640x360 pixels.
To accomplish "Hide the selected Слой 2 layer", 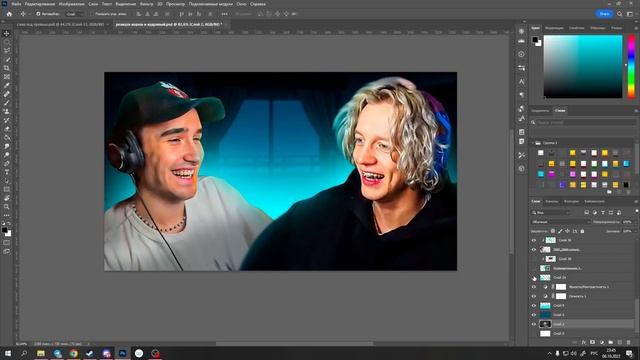I will click(x=533, y=324).
